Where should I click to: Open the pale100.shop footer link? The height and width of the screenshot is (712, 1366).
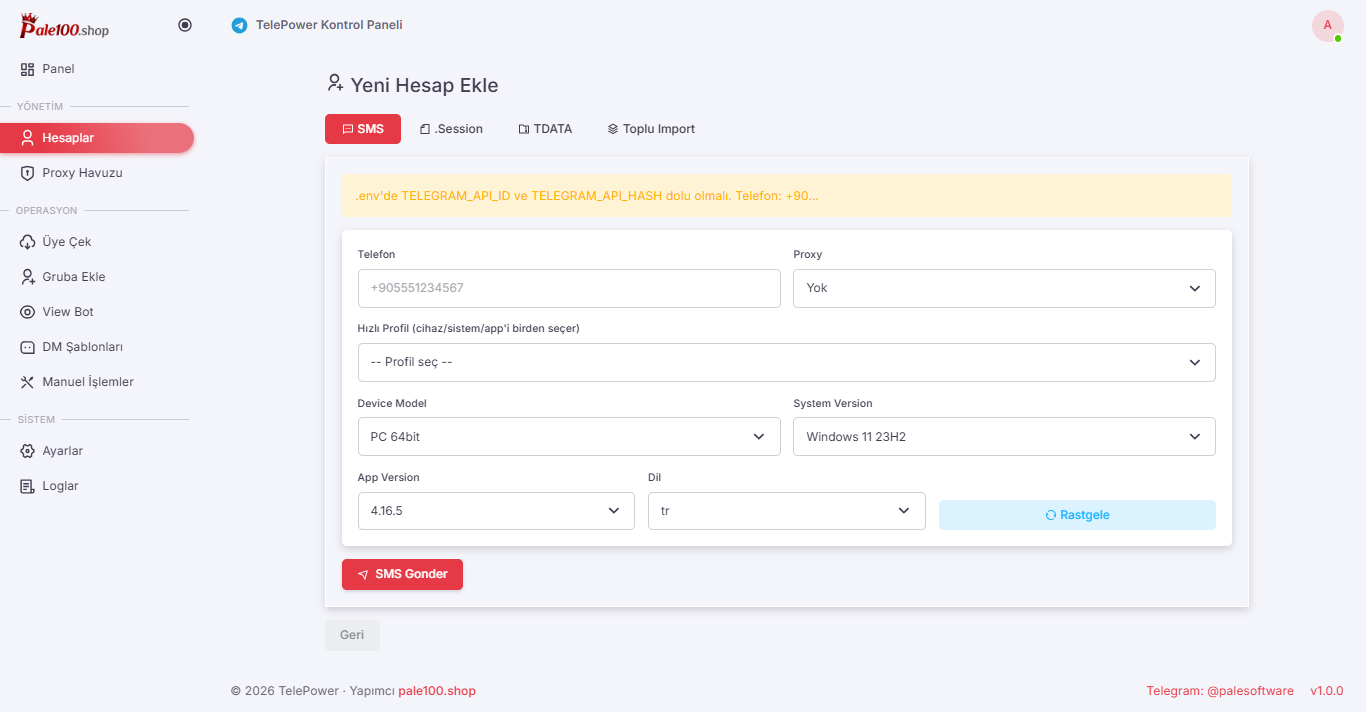[437, 691]
